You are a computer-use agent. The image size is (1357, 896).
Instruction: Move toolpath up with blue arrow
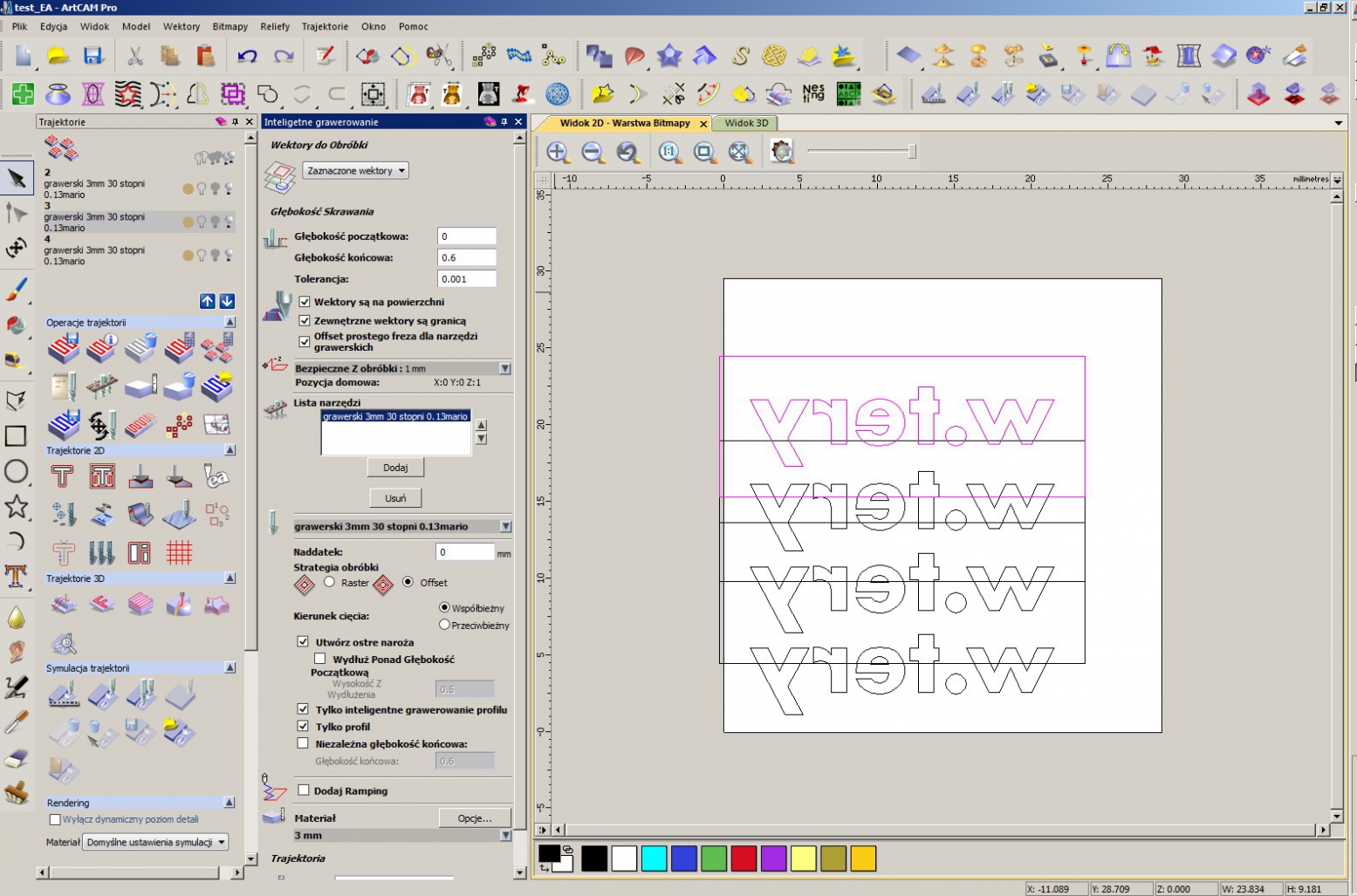point(207,301)
